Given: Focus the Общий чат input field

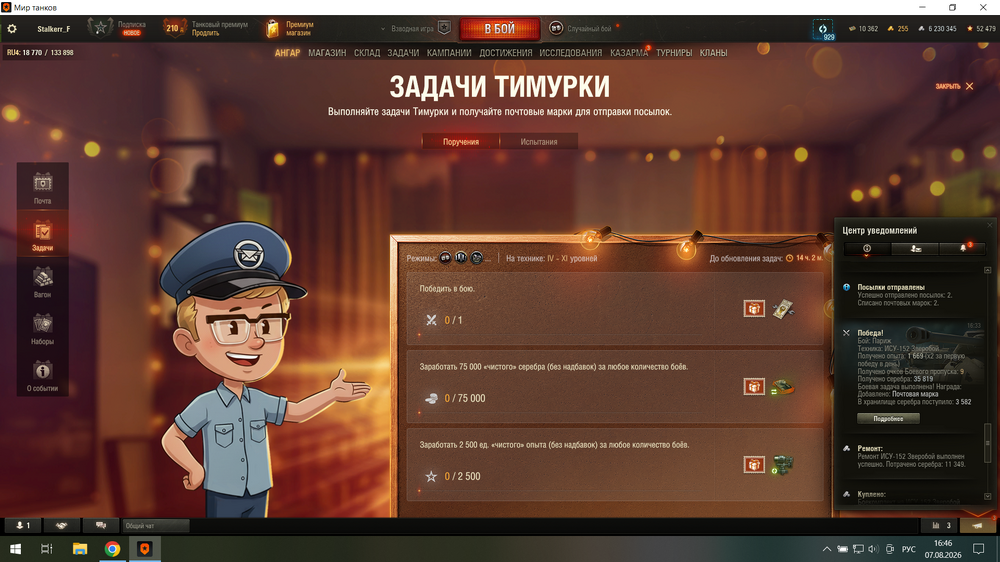Looking at the screenshot, I should point(156,526).
